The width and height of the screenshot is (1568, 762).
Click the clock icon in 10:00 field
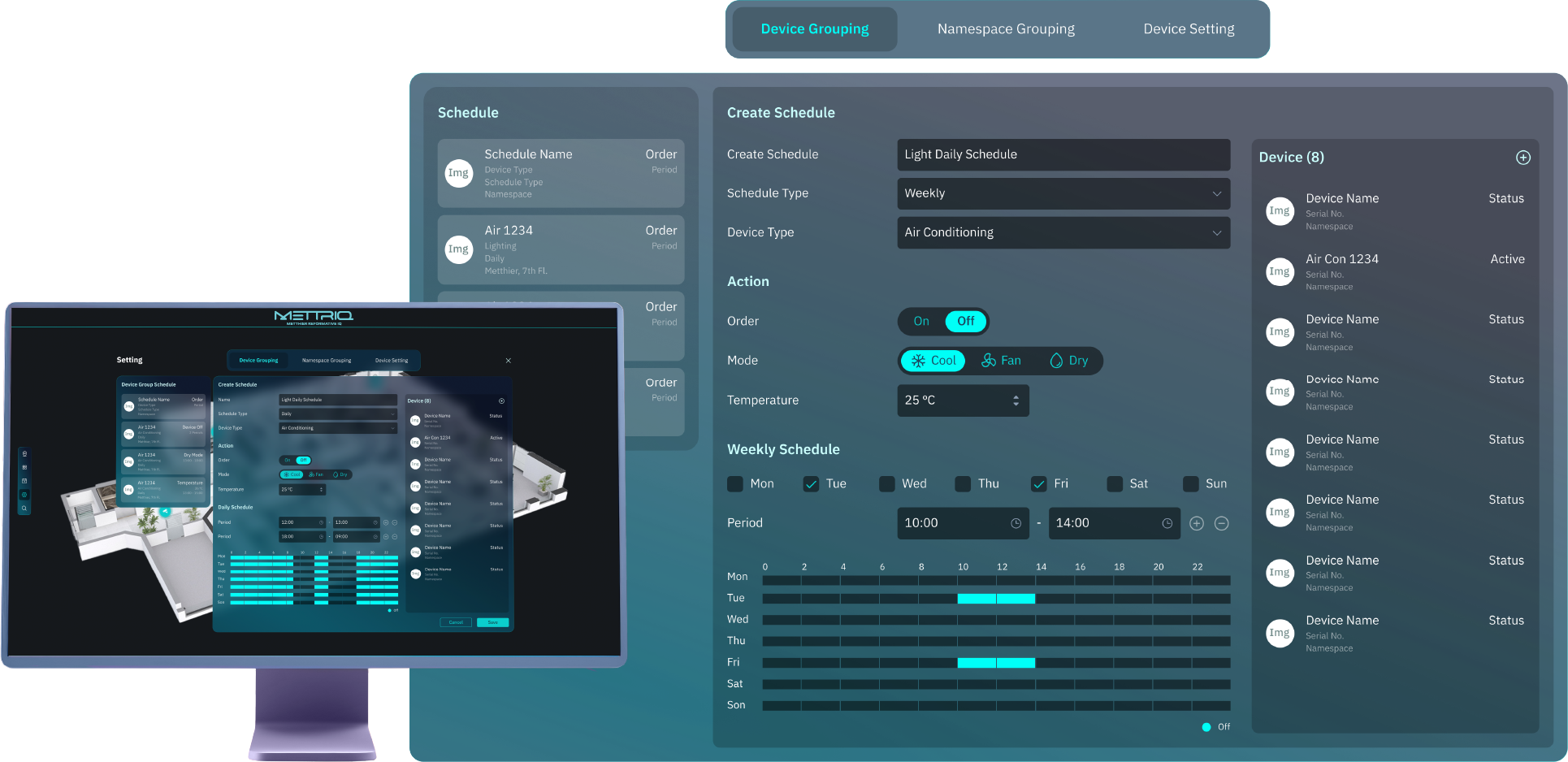click(1016, 524)
